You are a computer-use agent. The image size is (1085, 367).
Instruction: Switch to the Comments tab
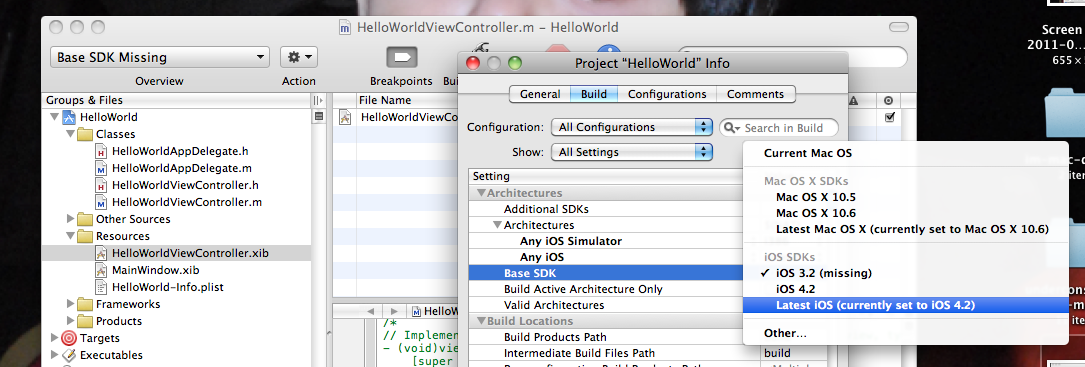coord(756,94)
